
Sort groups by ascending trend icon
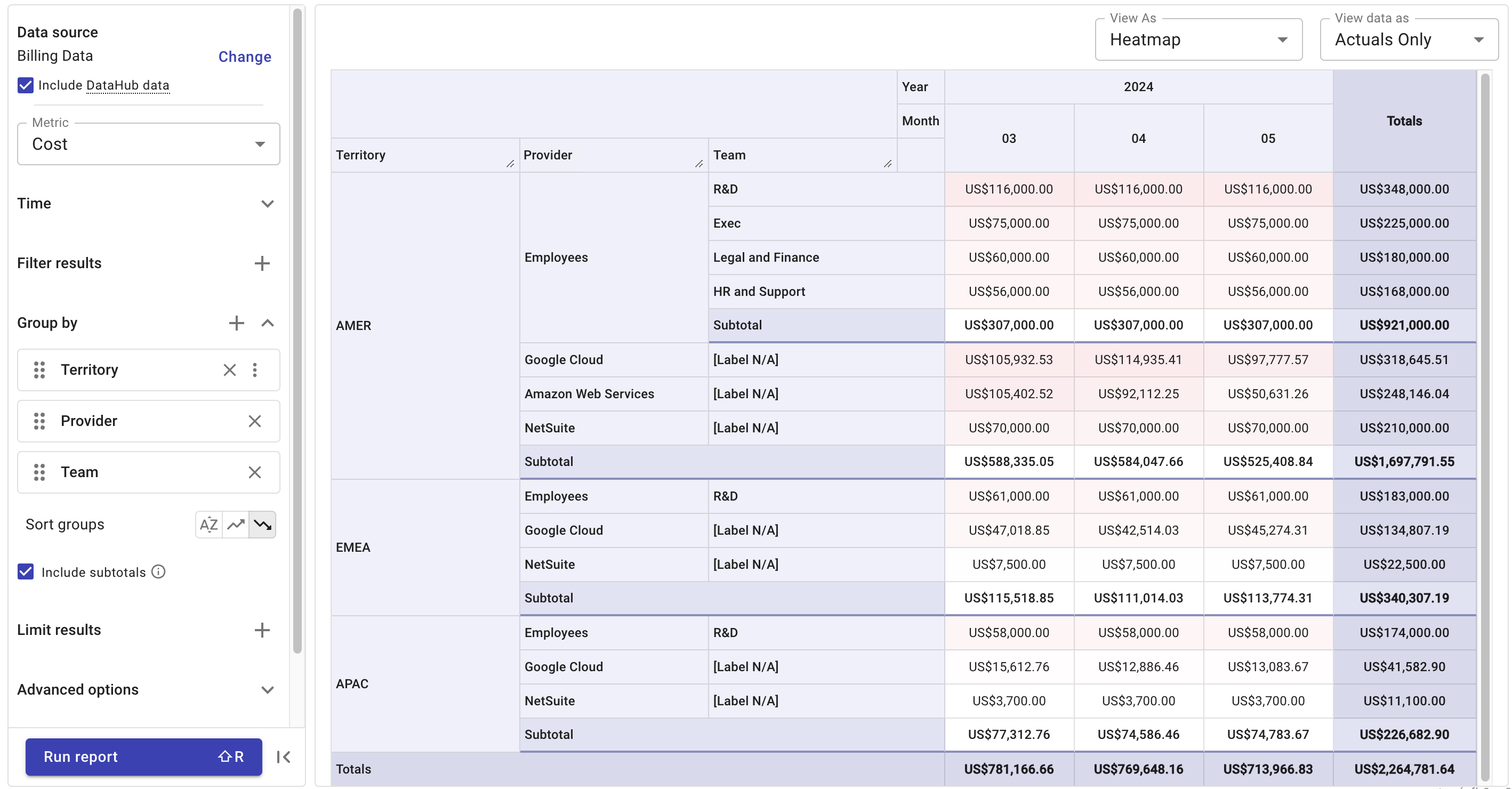point(235,524)
